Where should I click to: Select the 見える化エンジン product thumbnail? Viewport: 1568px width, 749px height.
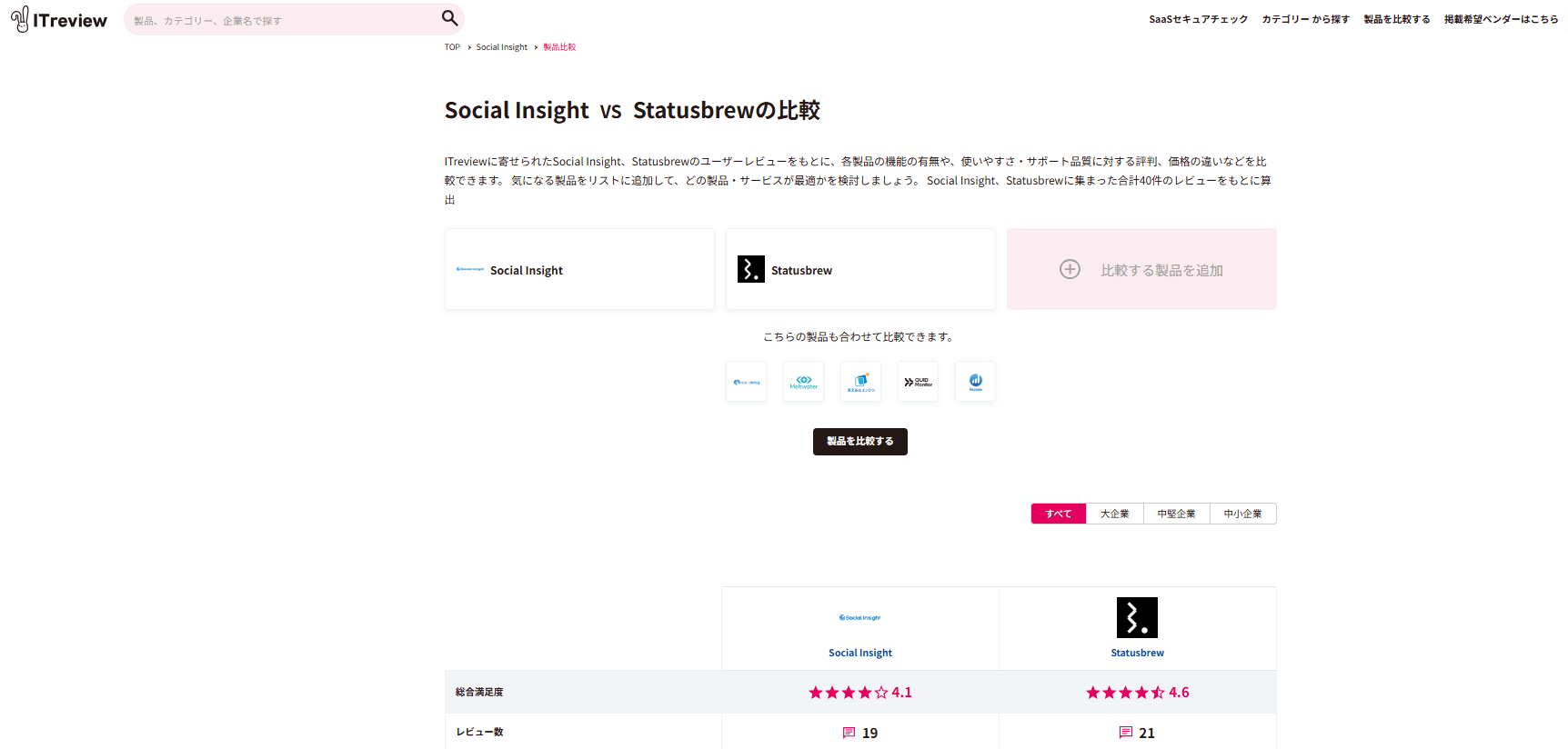860,382
